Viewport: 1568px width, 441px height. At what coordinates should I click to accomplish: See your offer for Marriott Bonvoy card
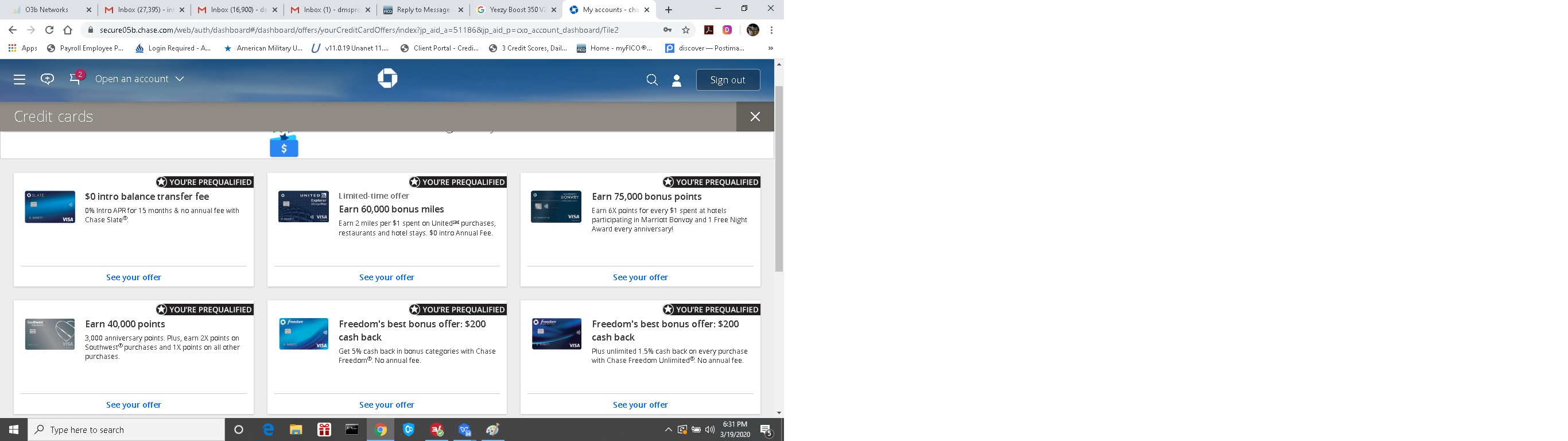(x=641, y=277)
